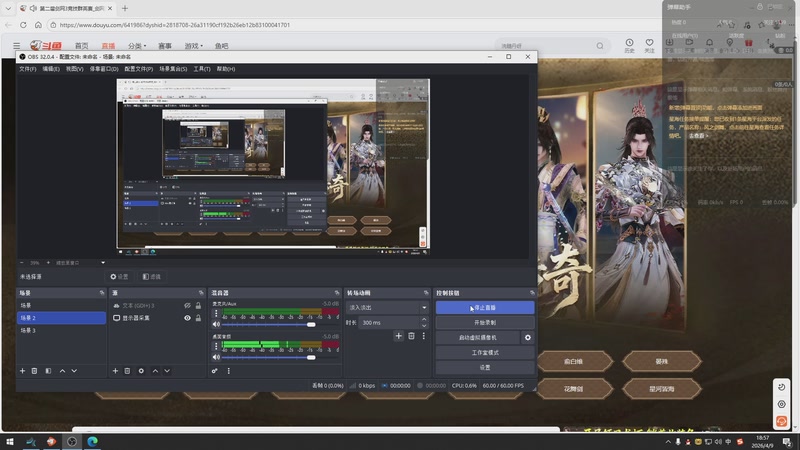Click 开始录制 start recording button
The width and height of the screenshot is (800, 450).
coord(485,322)
